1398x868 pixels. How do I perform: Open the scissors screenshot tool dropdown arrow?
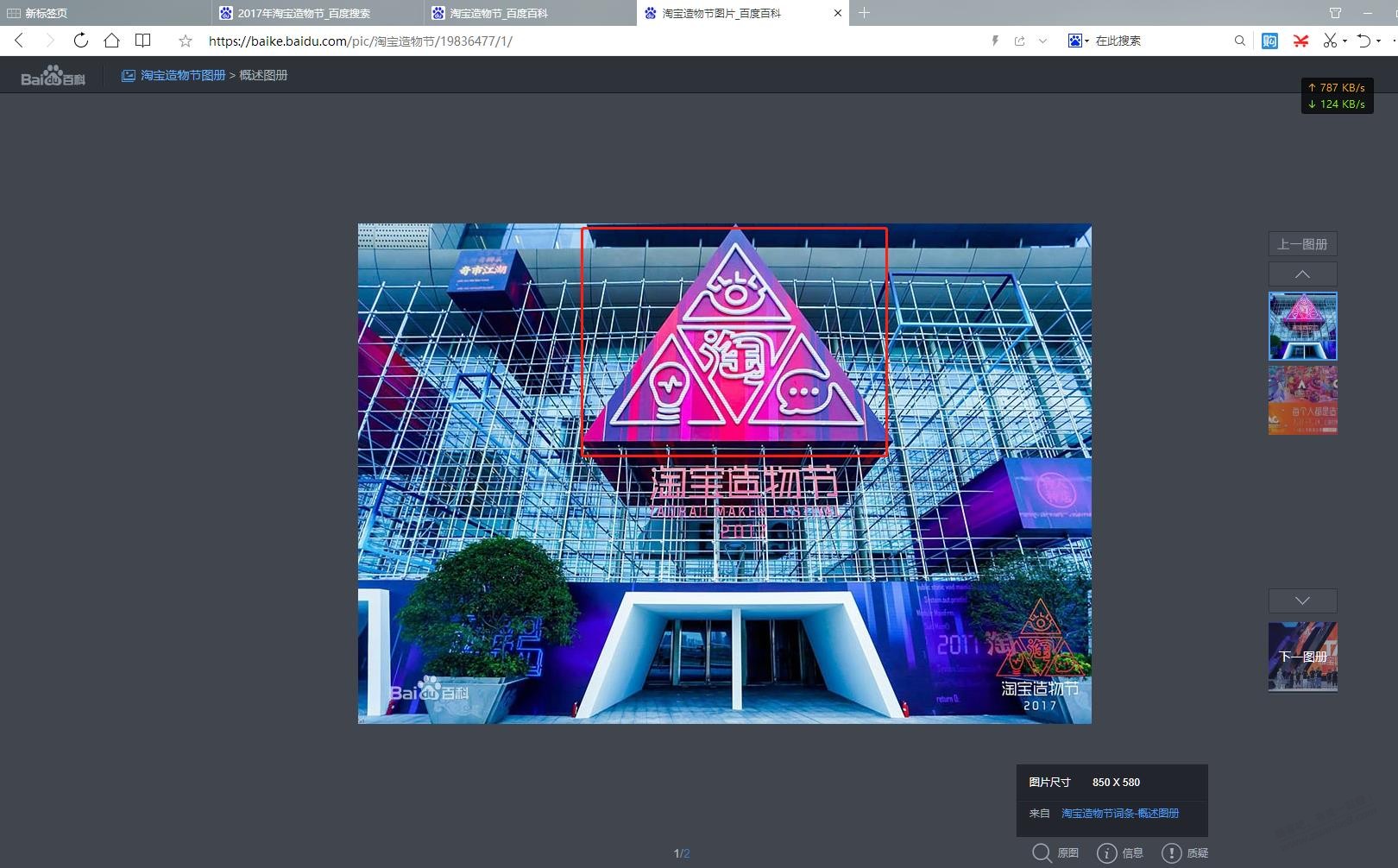pos(1344,41)
